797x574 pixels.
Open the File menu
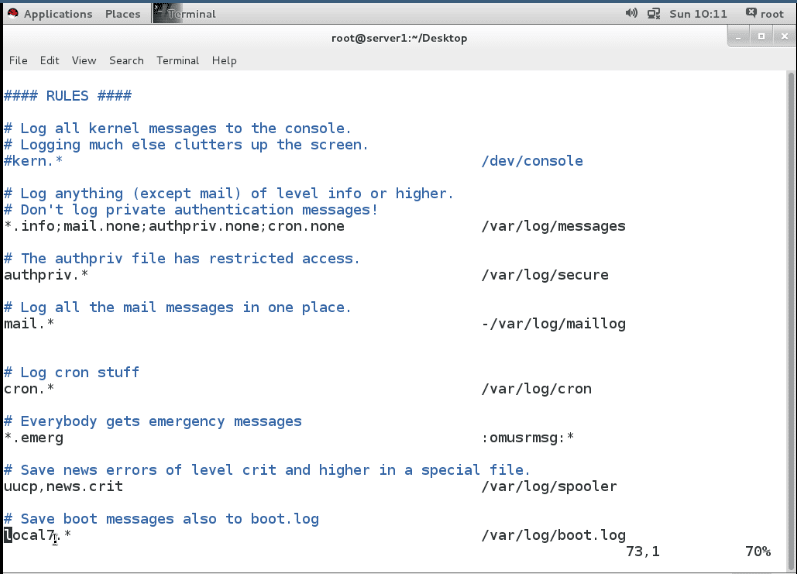18,61
